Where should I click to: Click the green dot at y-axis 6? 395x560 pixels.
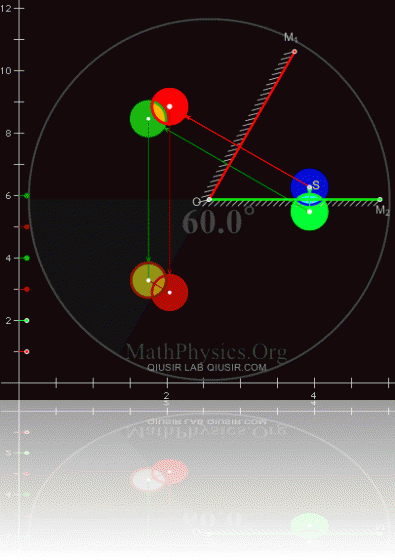click(x=27, y=196)
